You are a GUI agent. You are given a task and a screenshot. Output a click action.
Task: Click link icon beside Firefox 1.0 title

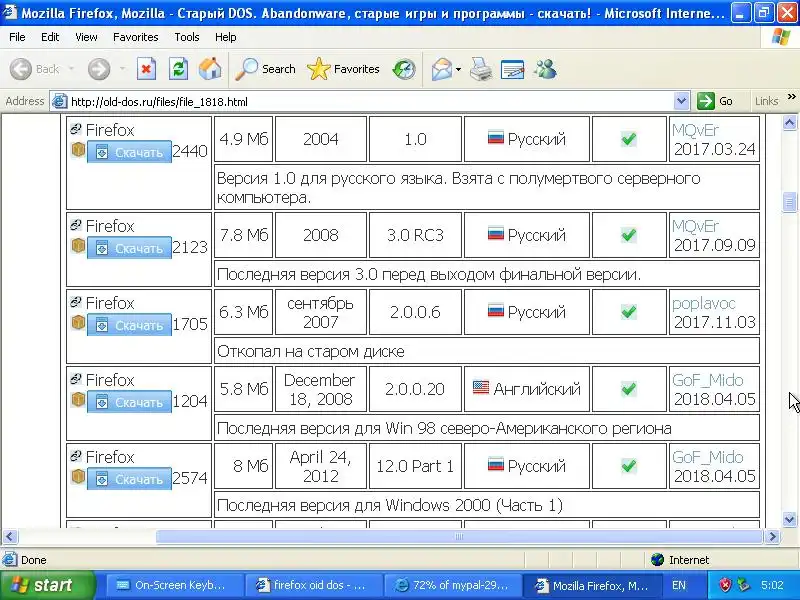[76, 129]
